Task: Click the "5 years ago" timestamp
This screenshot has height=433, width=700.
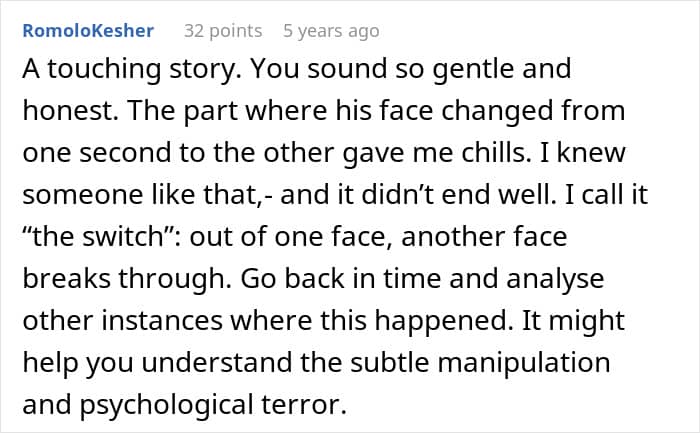Action: (x=331, y=31)
